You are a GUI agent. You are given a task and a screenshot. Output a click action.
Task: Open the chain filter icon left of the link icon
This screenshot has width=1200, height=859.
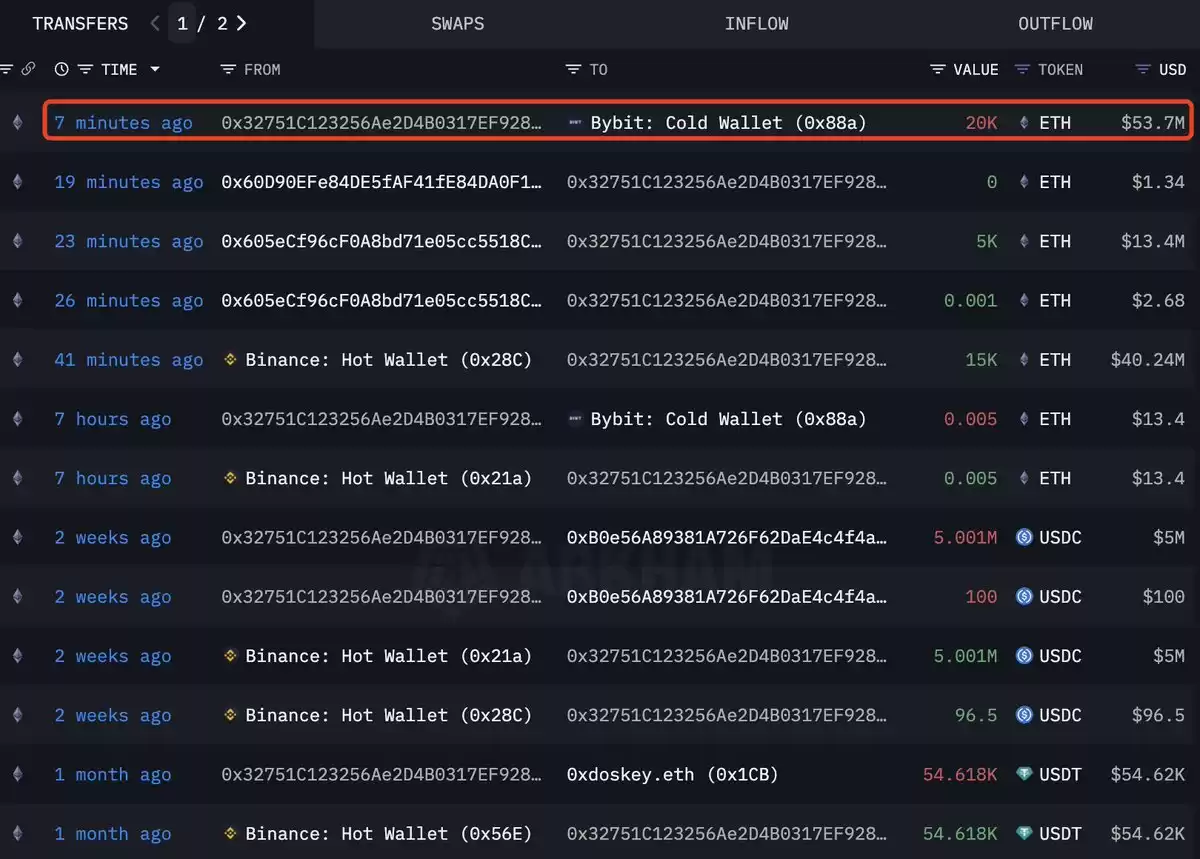(x=6, y=69)
